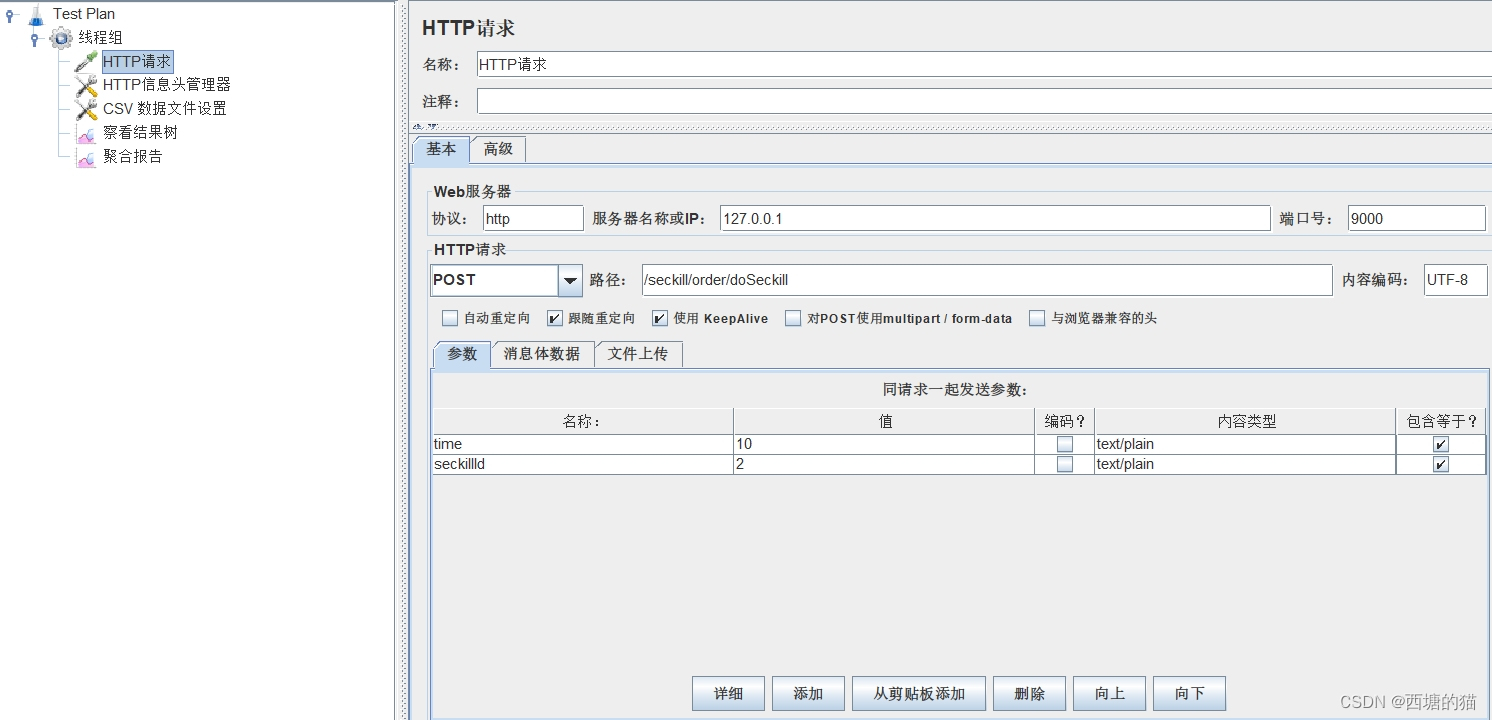1492x720 pixels.
Task: Click the 删除 button
Action: 1029,694
